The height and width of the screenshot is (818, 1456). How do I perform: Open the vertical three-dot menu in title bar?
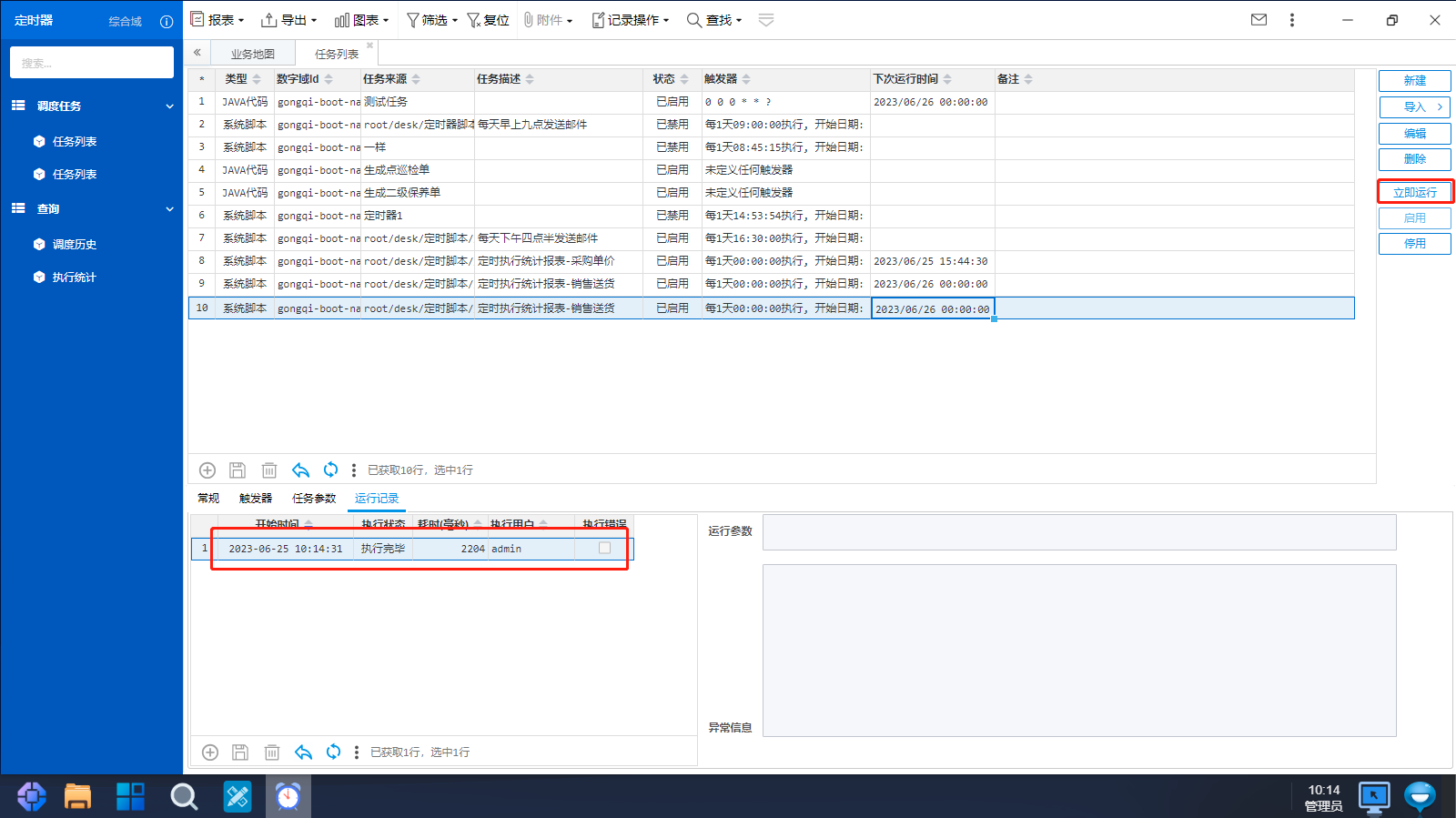pyautogui.click(x=1291, y=20)
